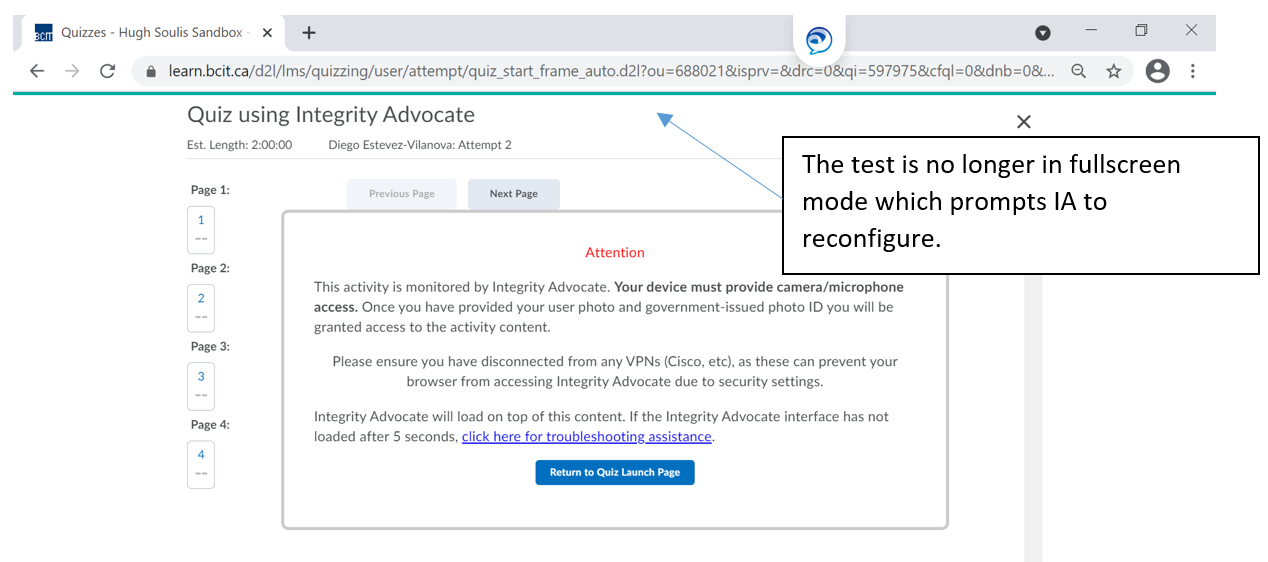
Task: Click the browser back arrow
Action: [37, 71]
